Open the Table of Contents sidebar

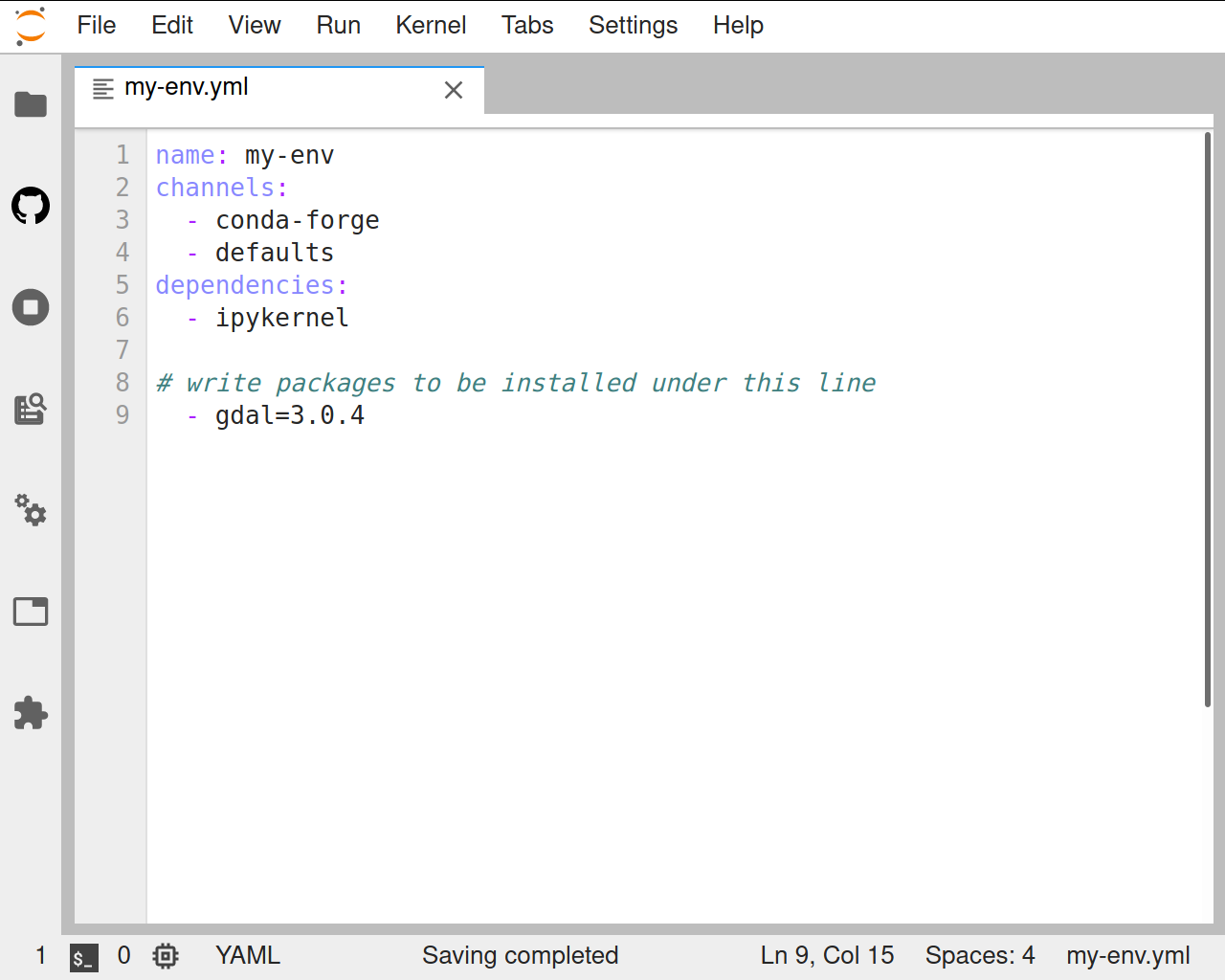click(31, 409)
